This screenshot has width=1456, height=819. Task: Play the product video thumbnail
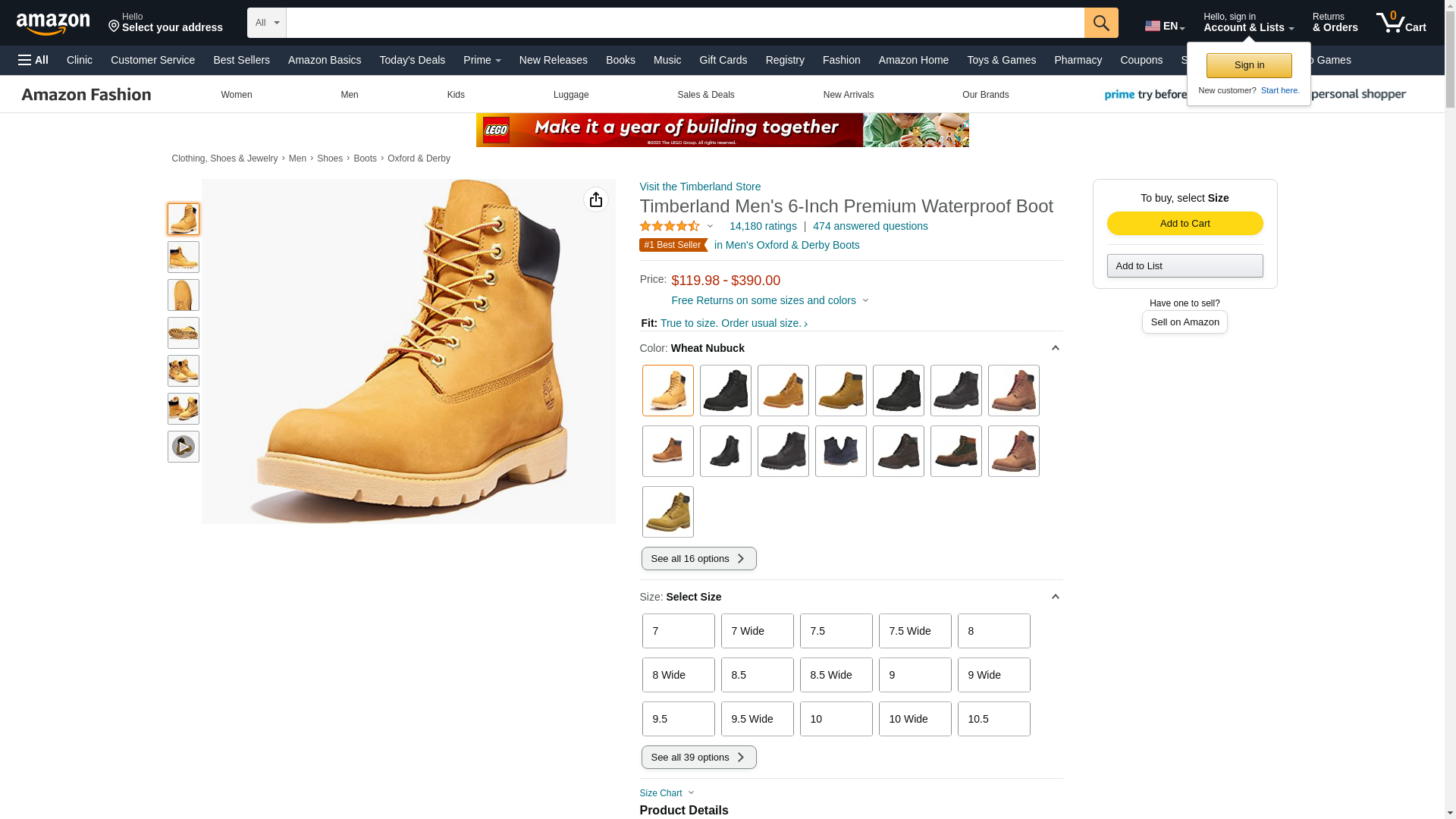183,447
